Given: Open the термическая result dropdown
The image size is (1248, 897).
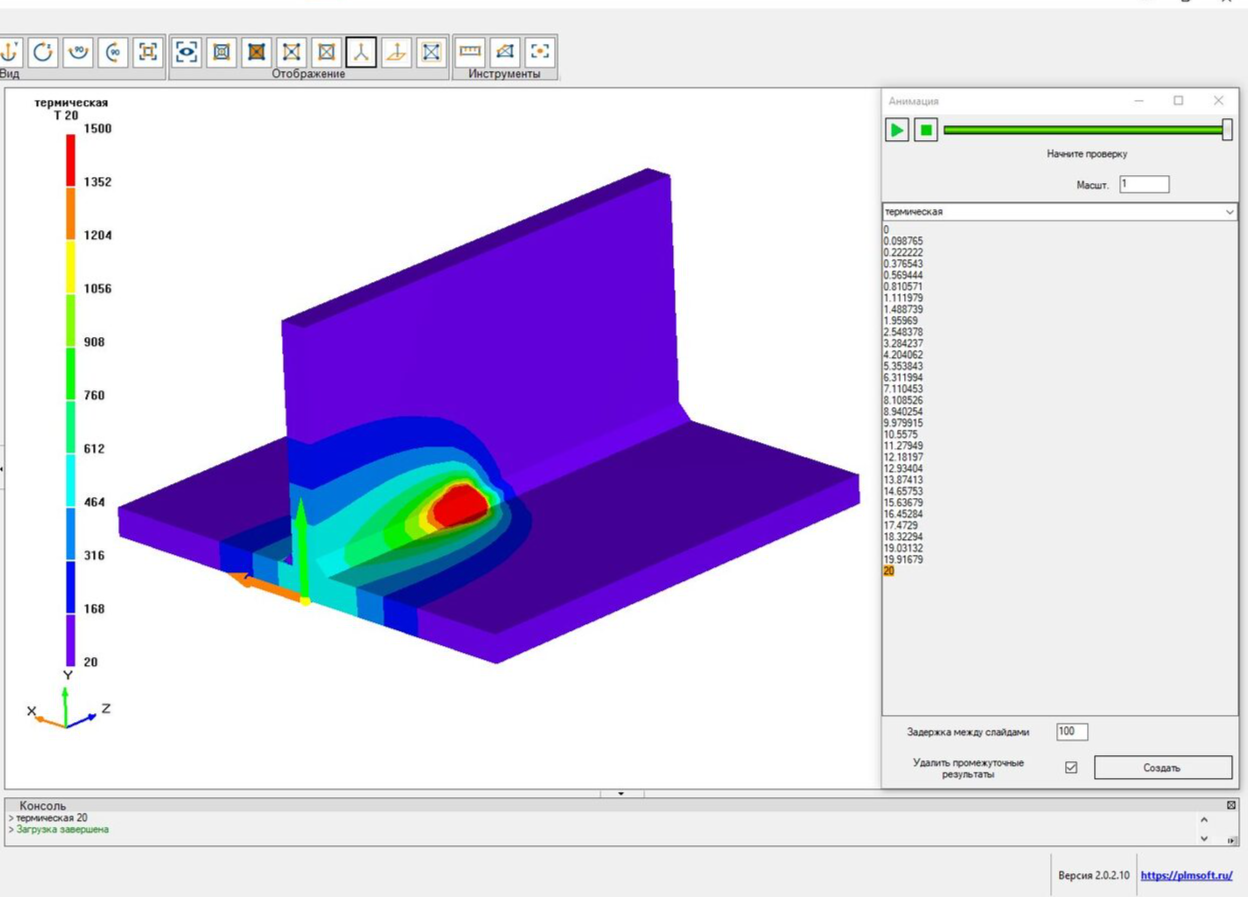Looking at the screenshot, I should 1060,212.
